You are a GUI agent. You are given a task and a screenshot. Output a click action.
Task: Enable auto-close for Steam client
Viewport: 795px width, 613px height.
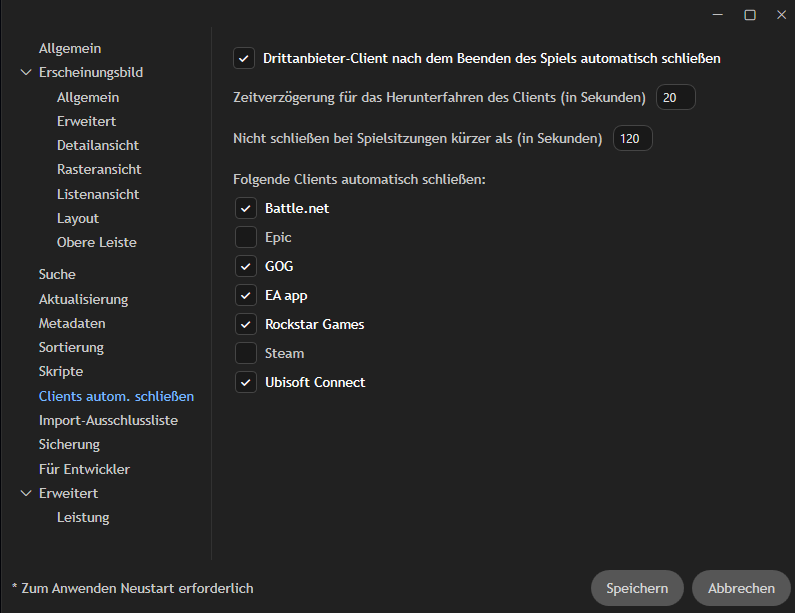pos(245,353)
